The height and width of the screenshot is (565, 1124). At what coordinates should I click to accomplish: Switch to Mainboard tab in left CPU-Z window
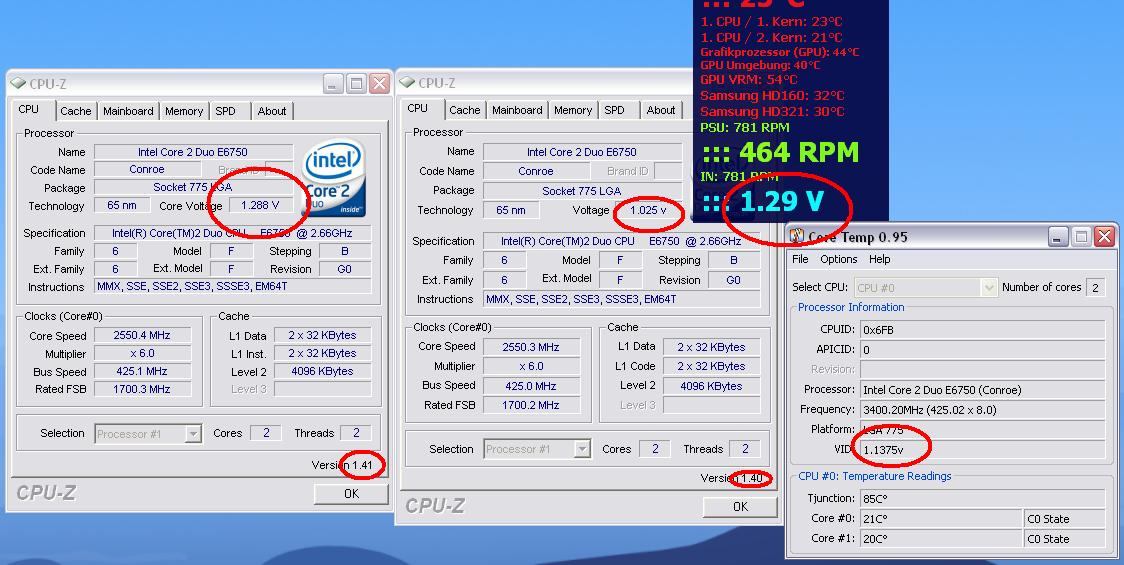(x=128, y=111)
